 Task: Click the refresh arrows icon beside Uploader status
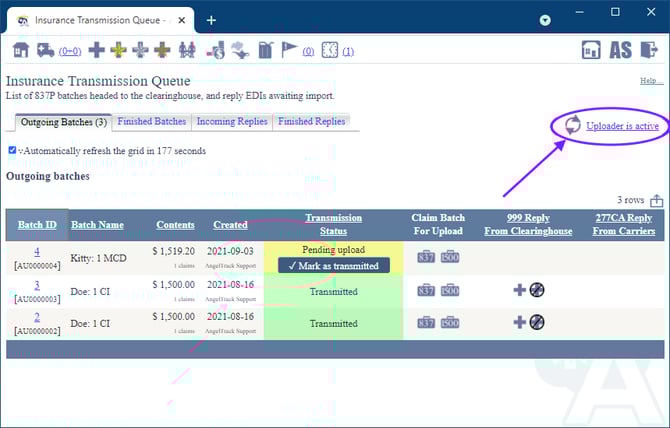[572, 126]
